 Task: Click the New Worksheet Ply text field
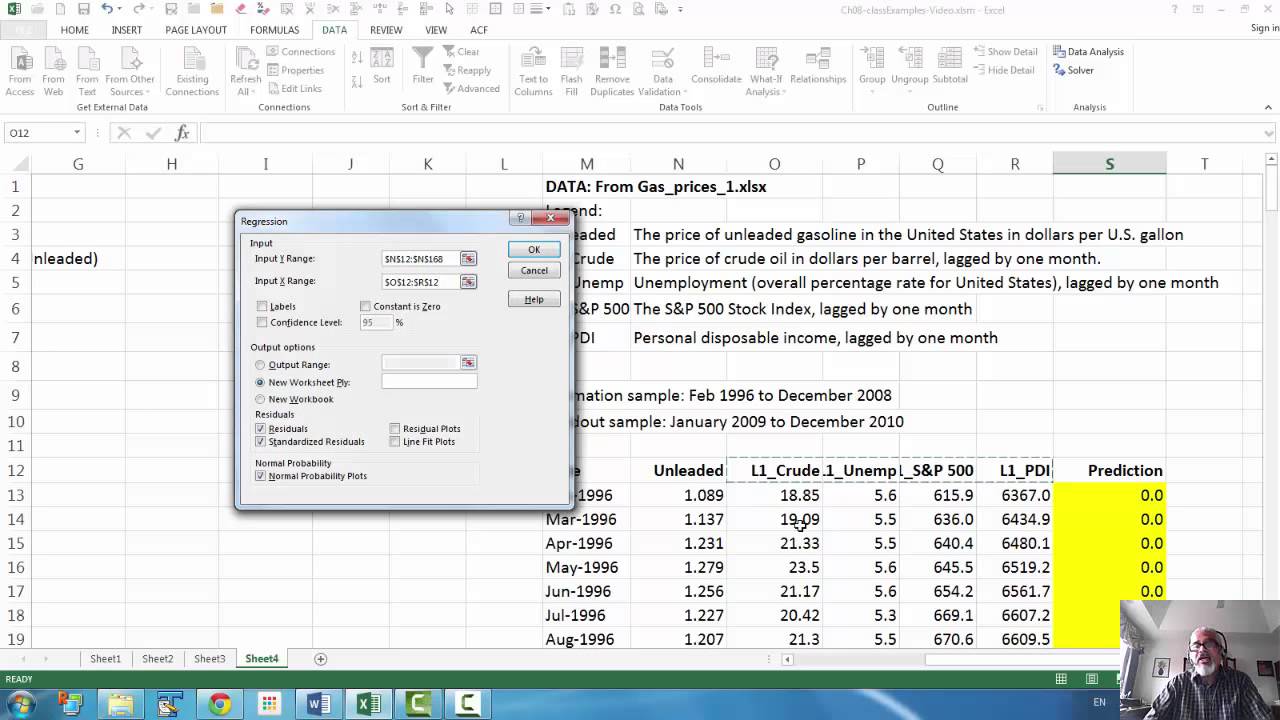pyautogui.click(x=429, y=382)
